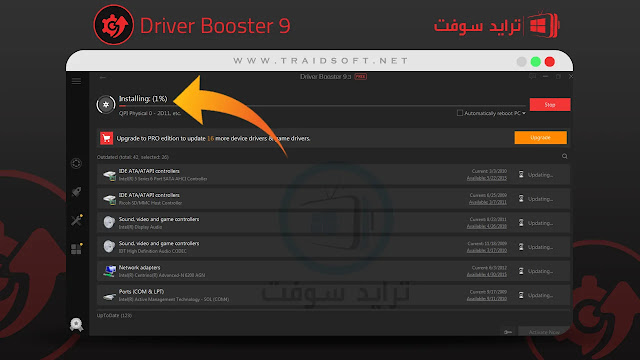Click 'Outdated (total: 42, selected: 26)' header
640x360 pixels.
pyautogui.click(x=133, y=157)
